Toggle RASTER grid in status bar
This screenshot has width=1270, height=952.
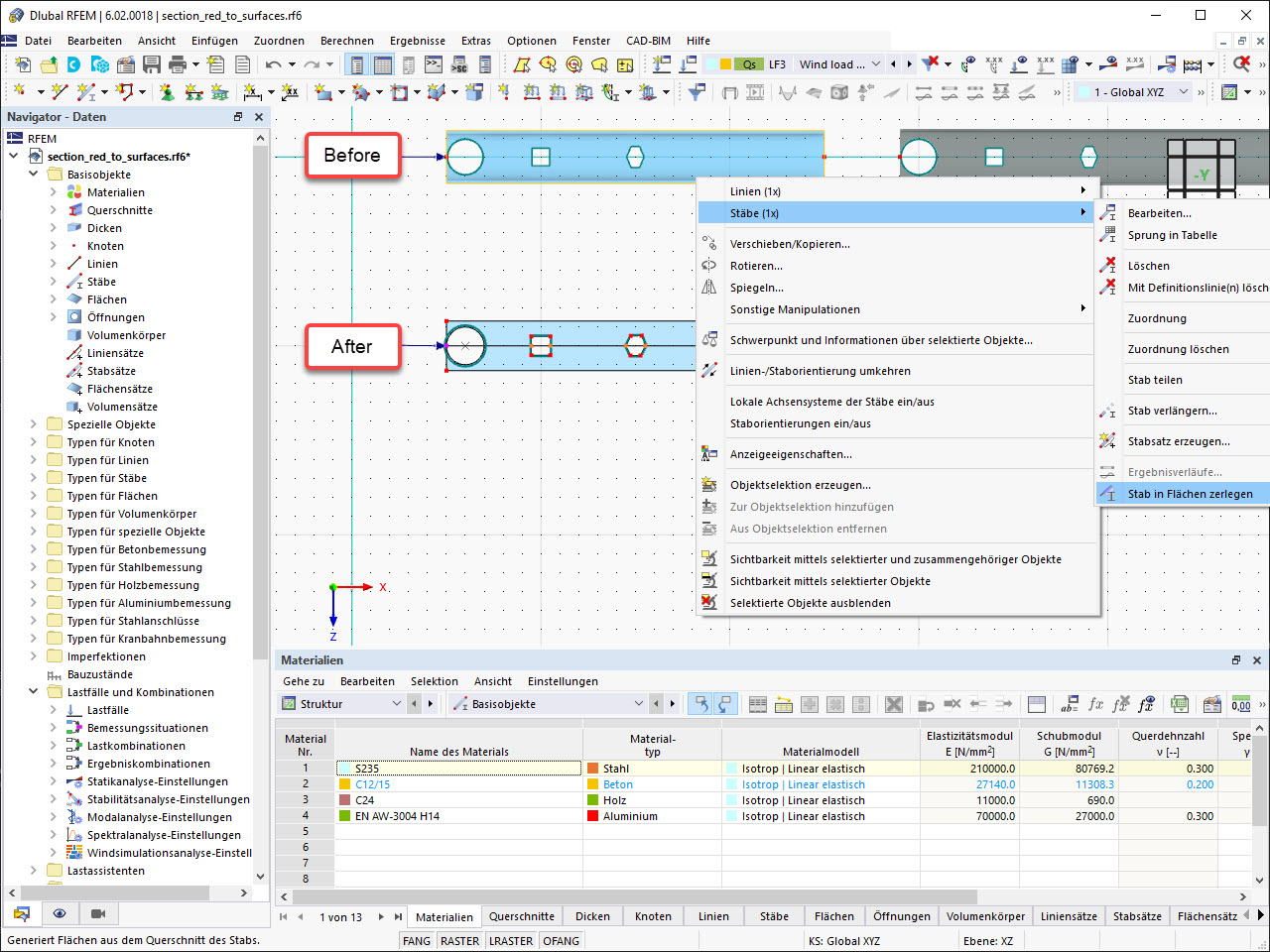point(459,941)
